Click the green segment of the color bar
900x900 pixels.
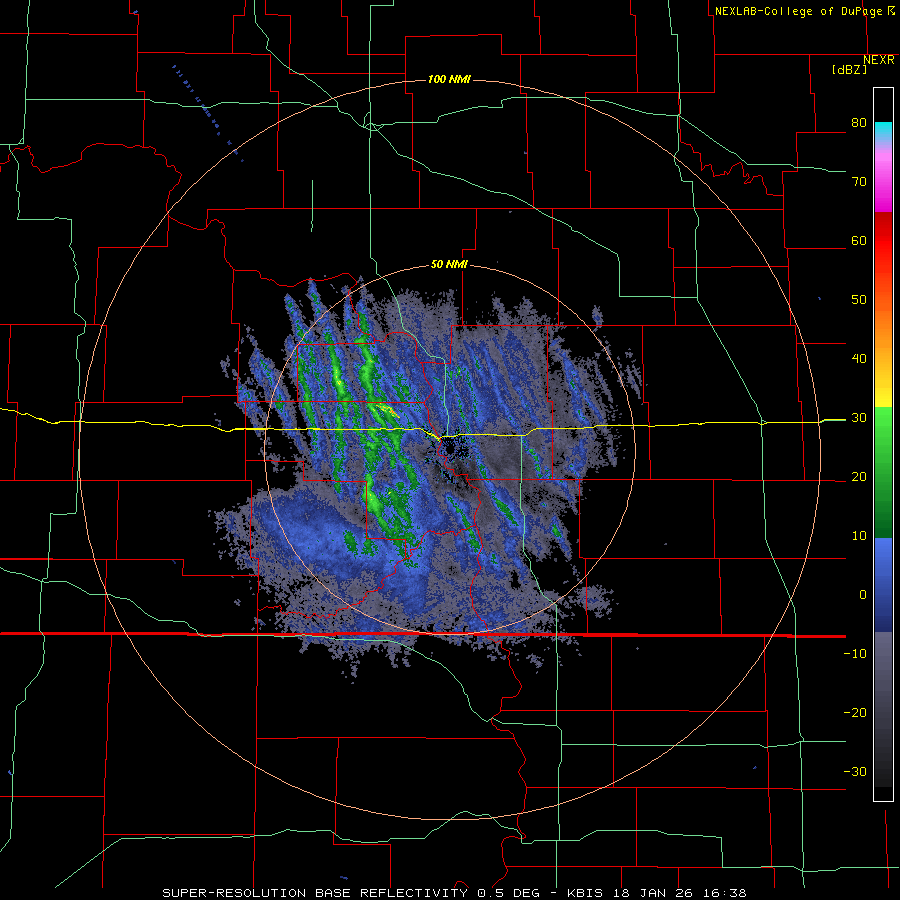[x=883, y=472]
